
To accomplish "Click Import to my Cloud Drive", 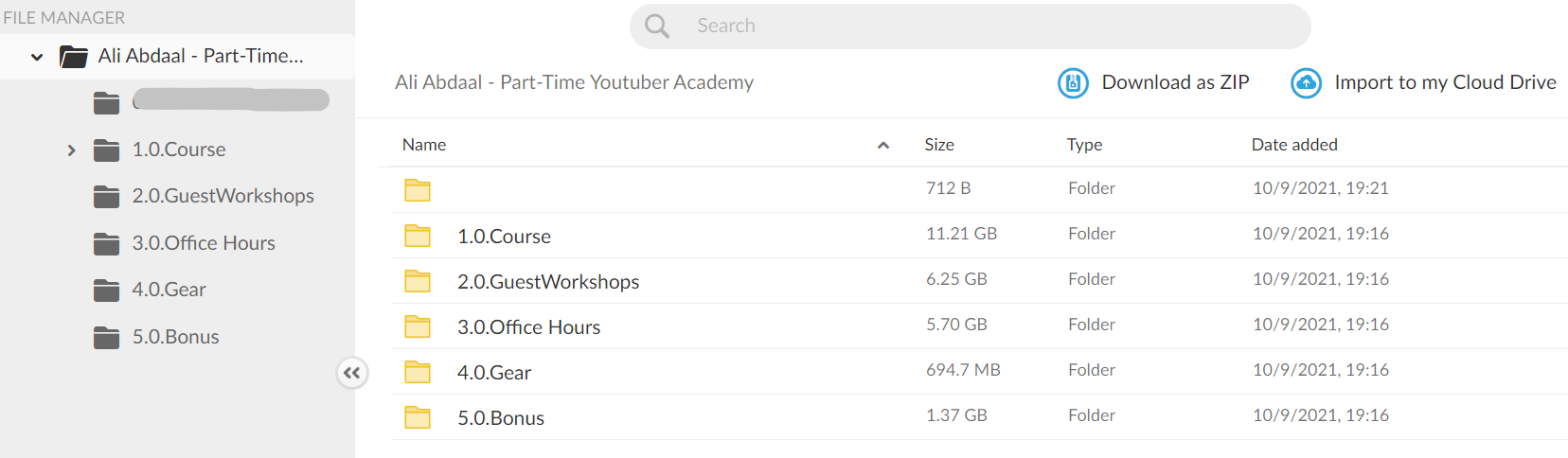I will pyautogui.click(x=1445, y=82).
